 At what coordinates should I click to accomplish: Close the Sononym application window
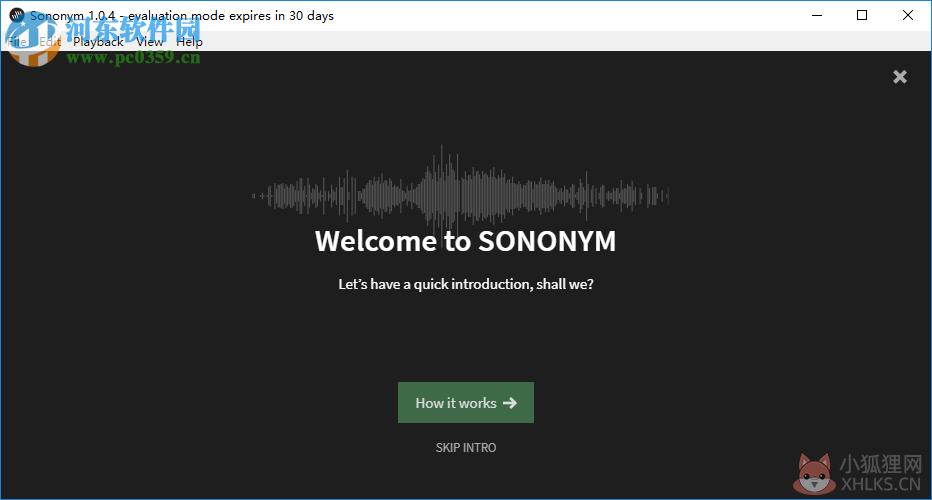[x=908, y=15]
